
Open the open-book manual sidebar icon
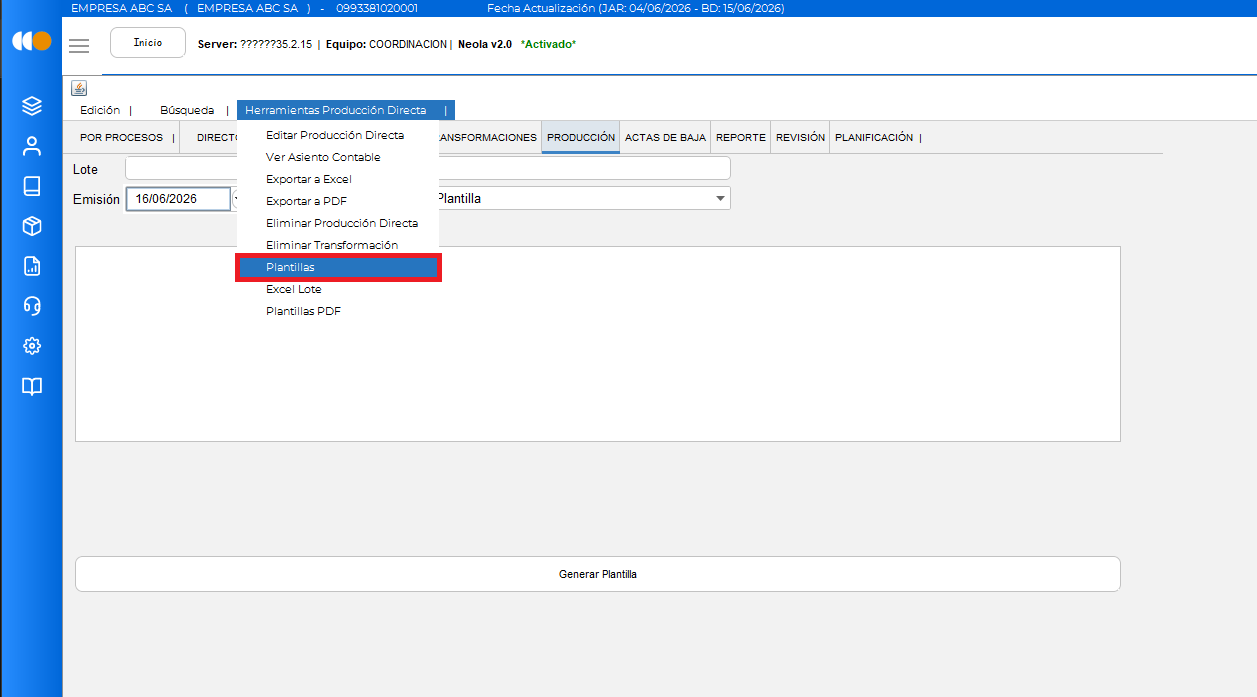31,386
